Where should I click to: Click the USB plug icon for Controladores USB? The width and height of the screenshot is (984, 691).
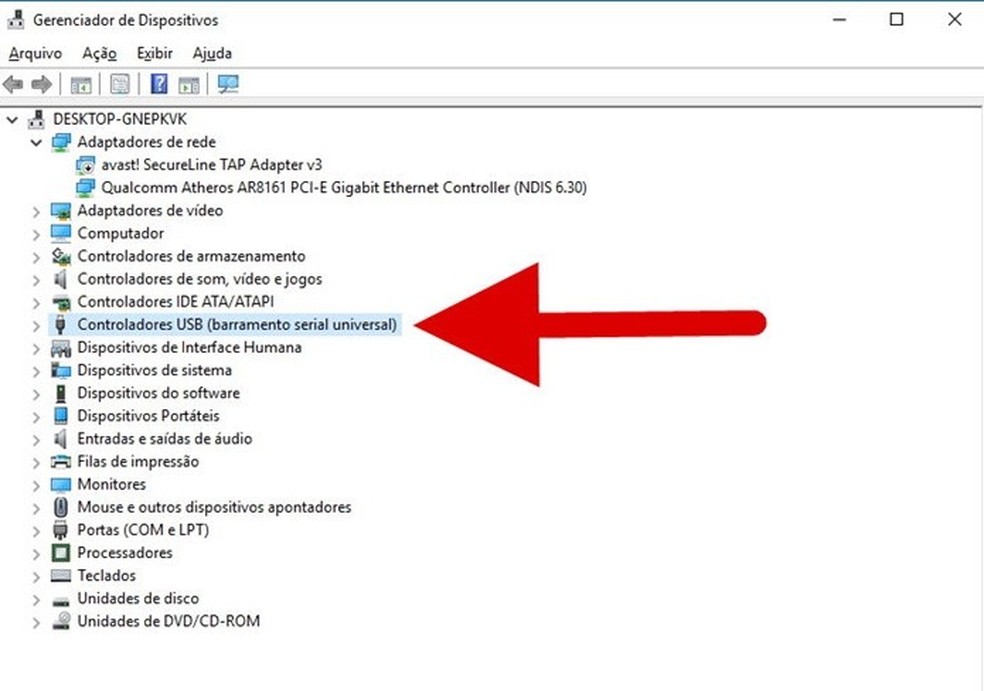point(60,325)
